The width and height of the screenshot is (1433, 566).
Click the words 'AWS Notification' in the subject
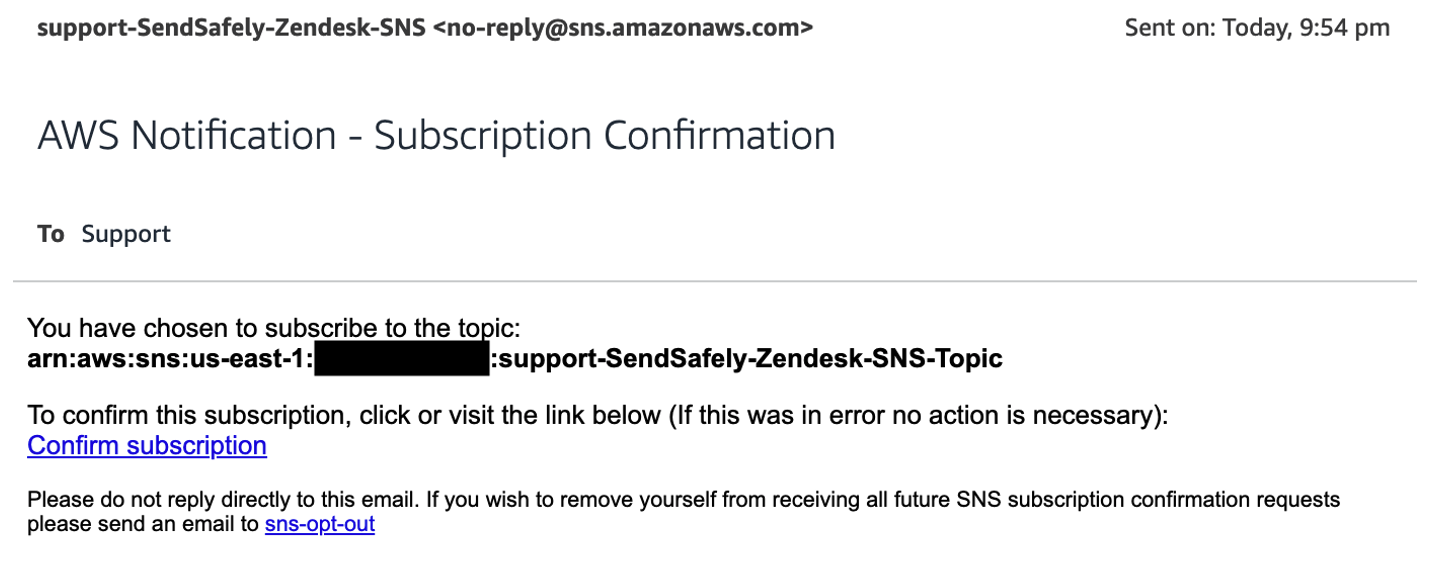tap(186, 135)
